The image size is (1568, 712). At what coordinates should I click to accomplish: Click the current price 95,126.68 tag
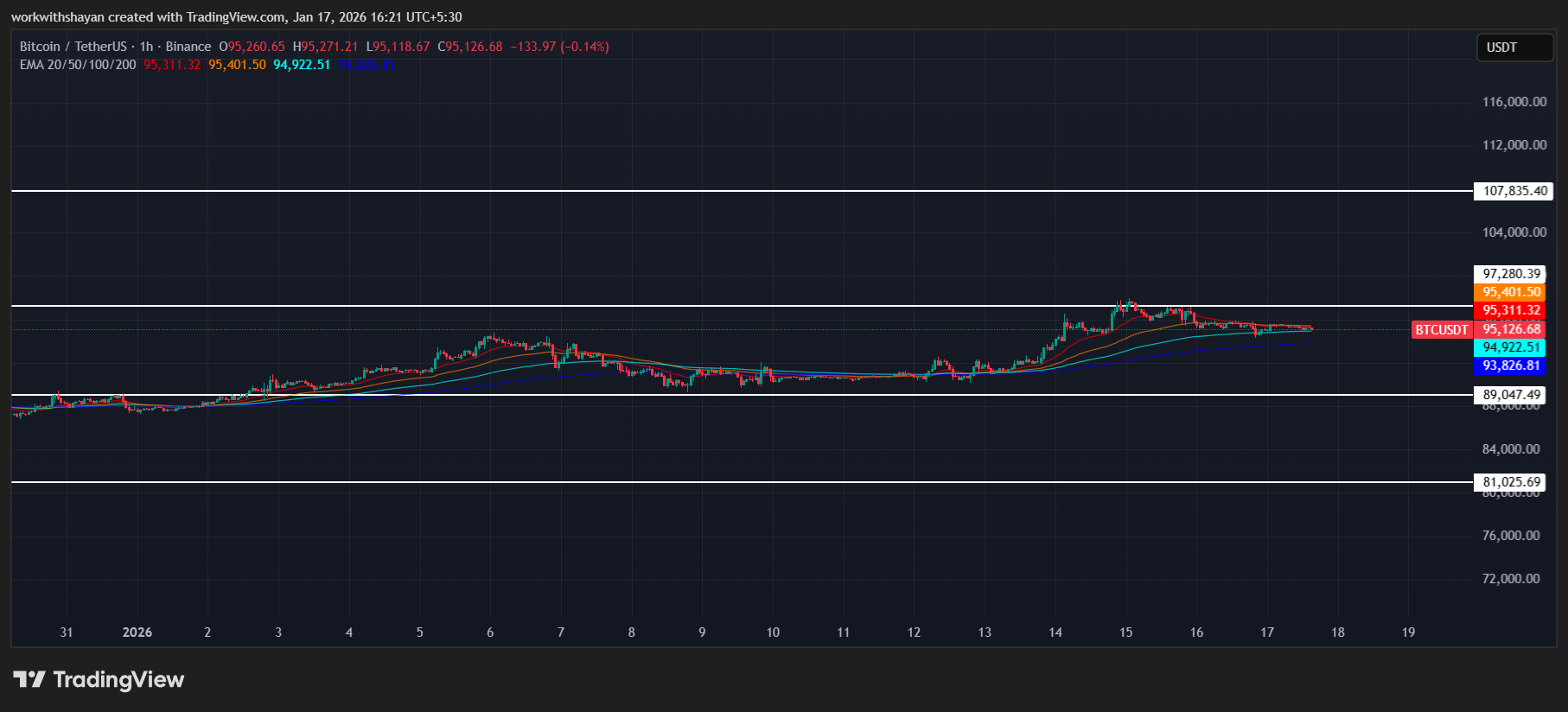tap(1511, 329)
